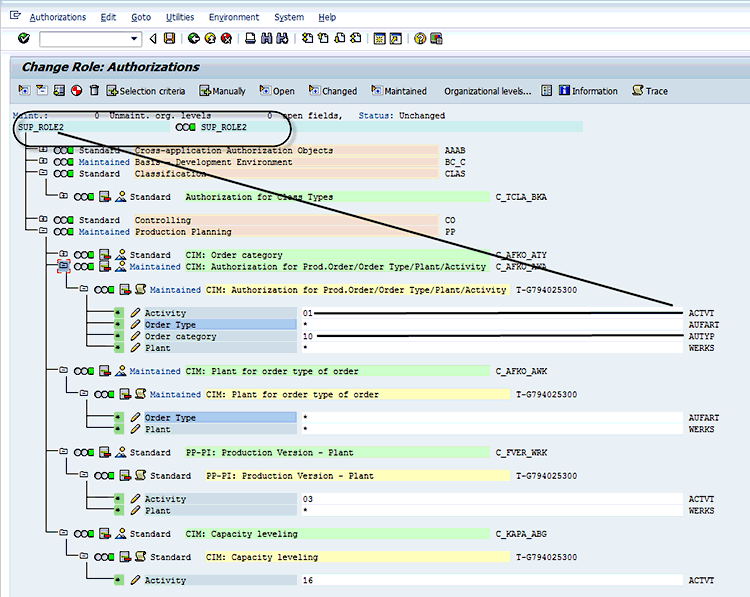Open the command field dropdown arrow

(x=134, y=39)
